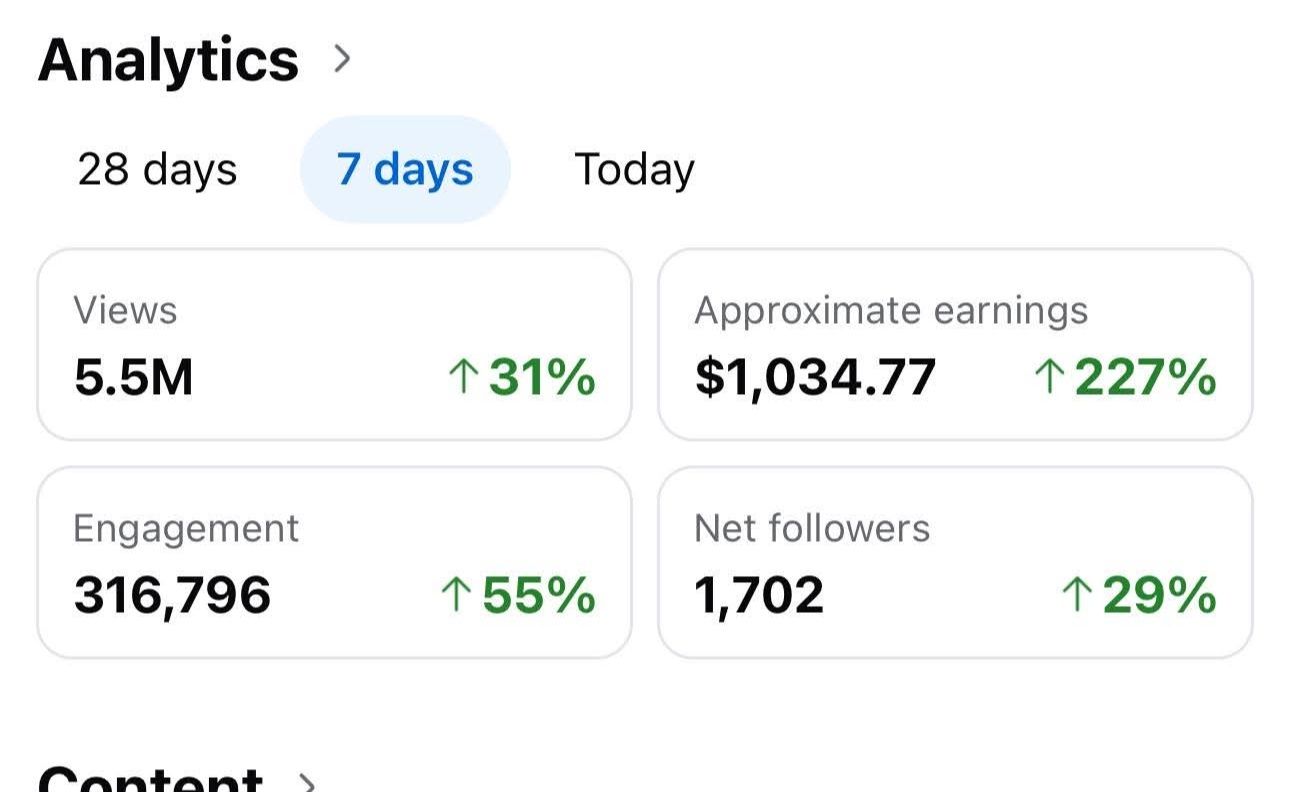Image resolution: width=1290 pixels, height=792 pixels.
Task: Click the up arrow next to 227%
Action: [1048, 378]
